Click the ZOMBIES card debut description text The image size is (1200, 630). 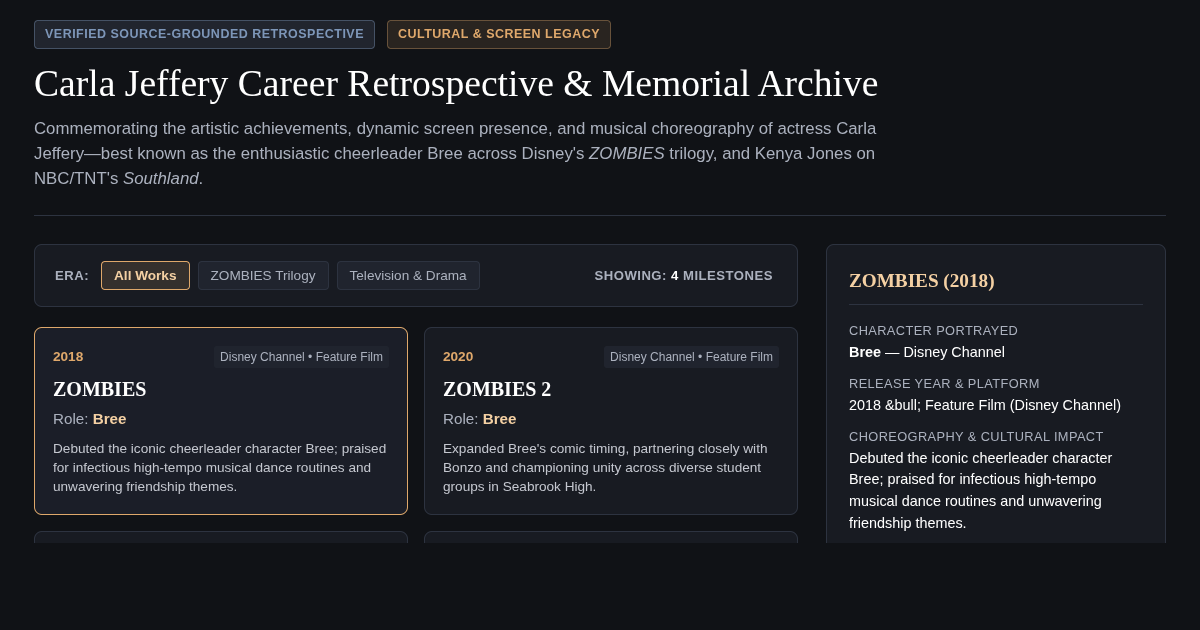[221, 468]
